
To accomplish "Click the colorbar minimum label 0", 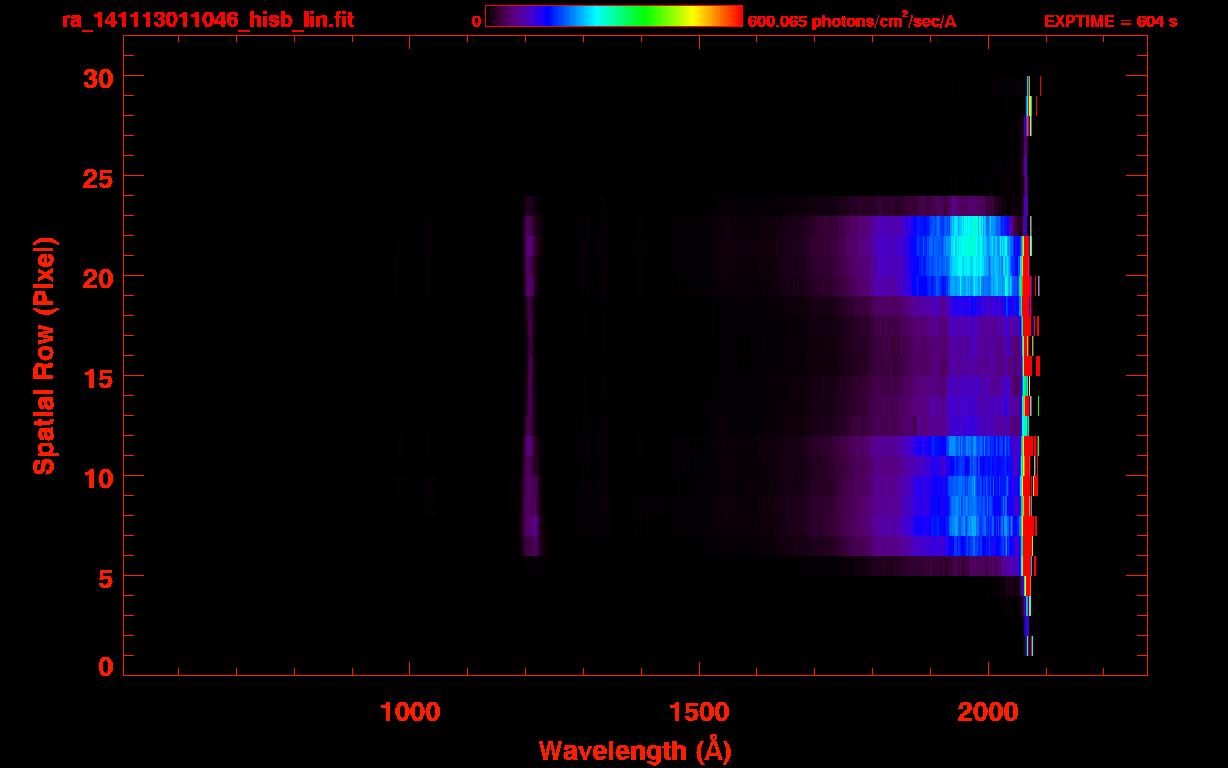I will [x=477, y=21].
